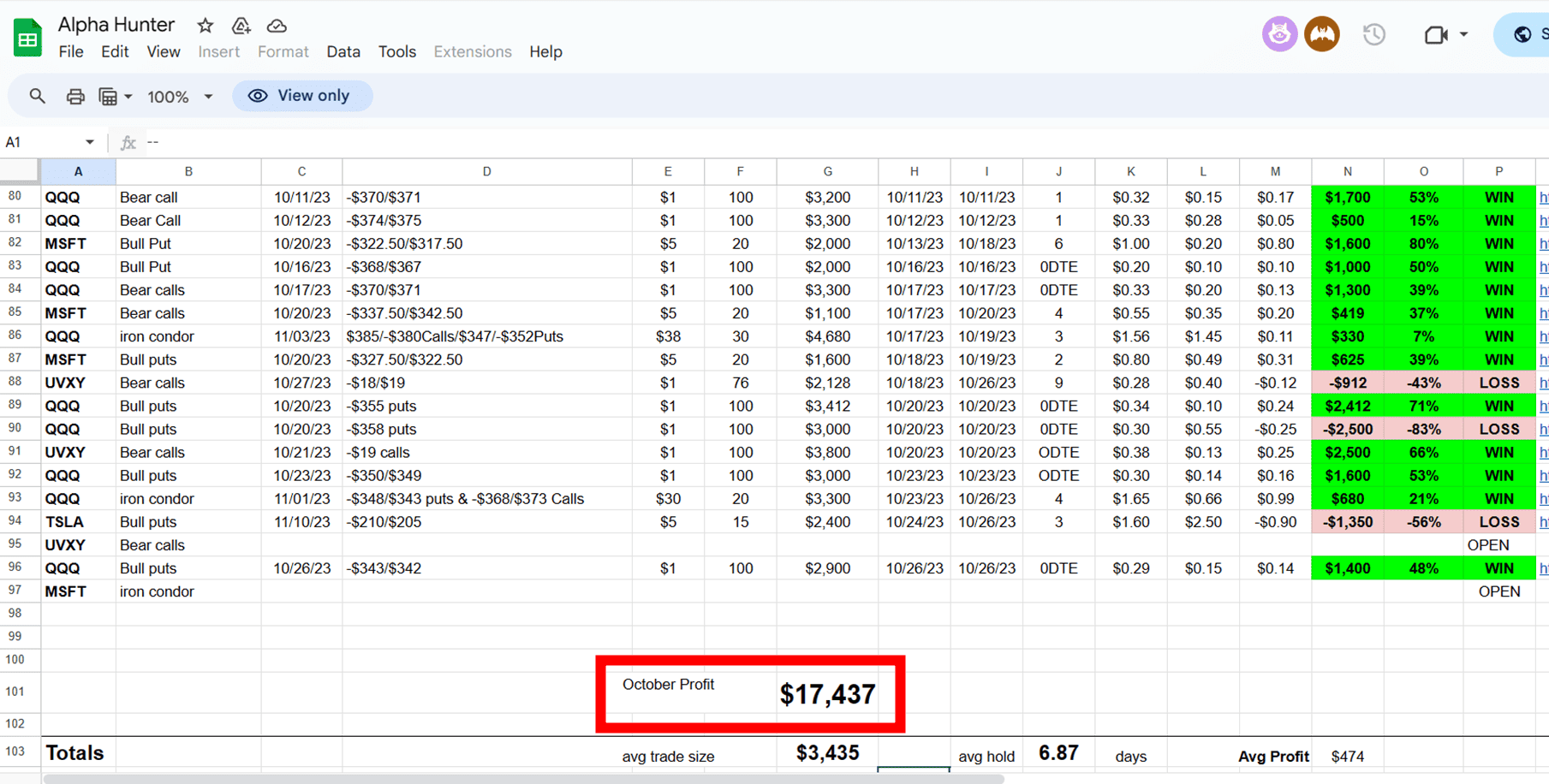Open the File menu
This screenshot has height=784, width=1549.
pyautogui.click(x=71, y=51)
